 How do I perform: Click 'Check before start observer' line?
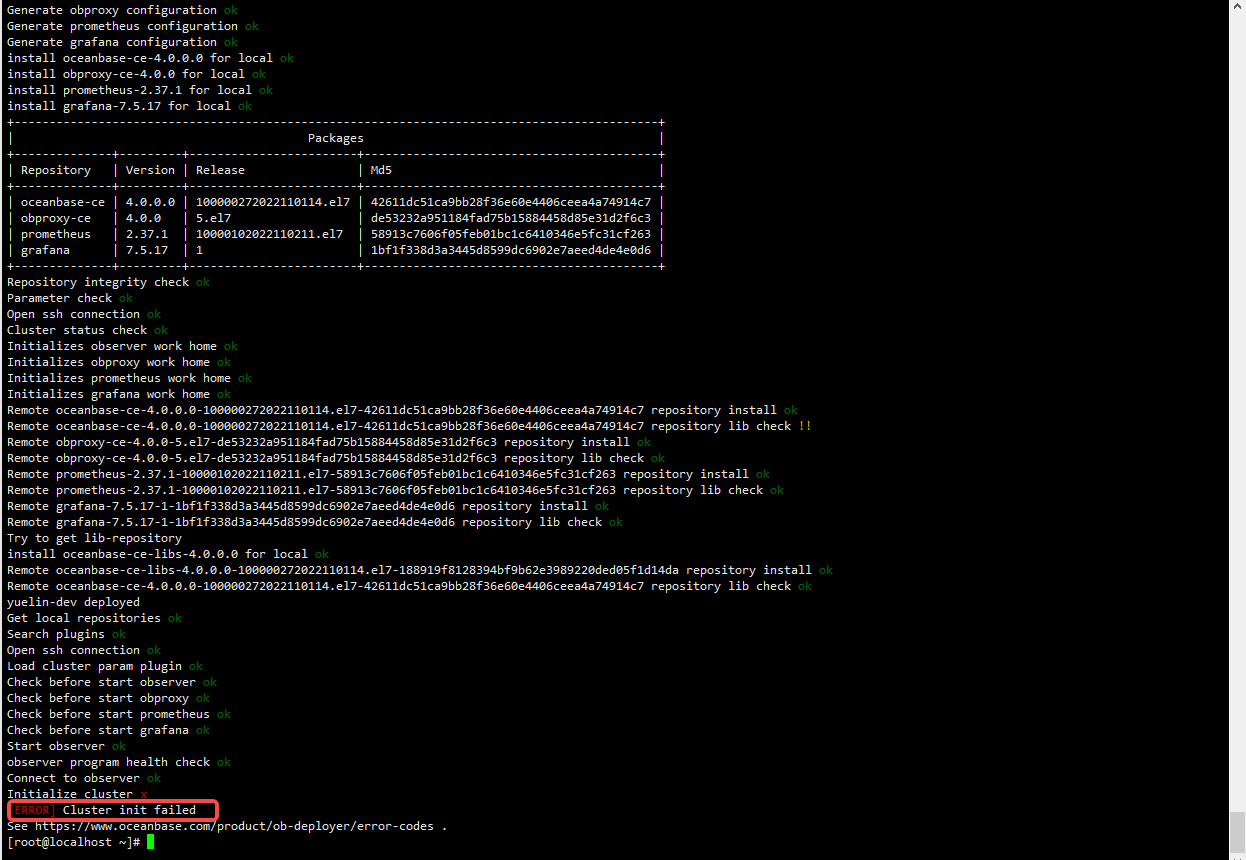[112, 682]
